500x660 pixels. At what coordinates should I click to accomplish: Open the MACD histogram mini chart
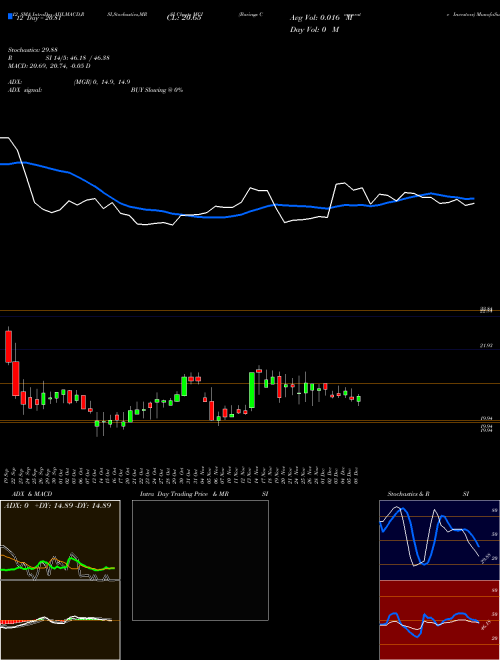60,620
